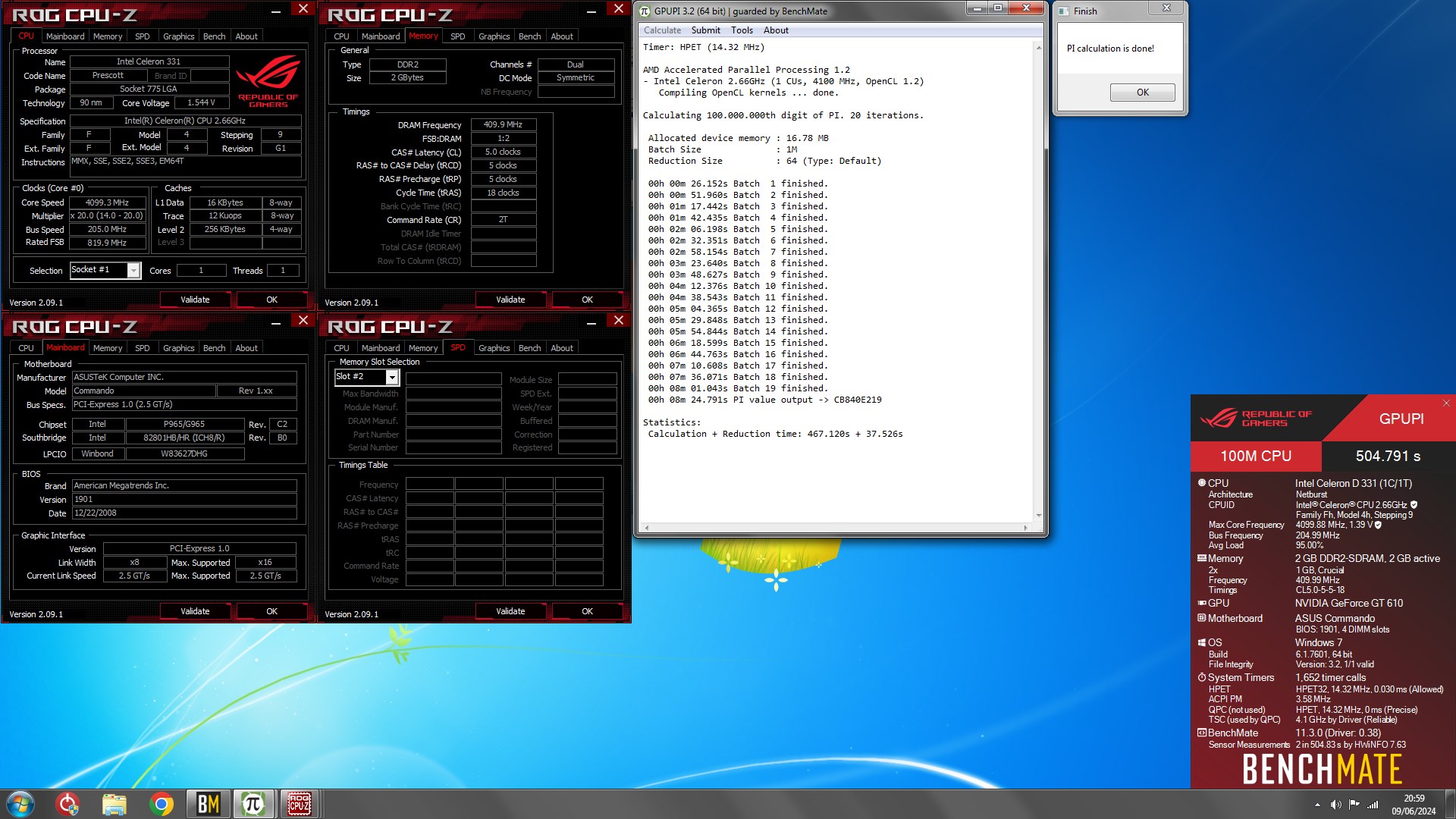Close the BenchMate GPUPI result overlay
This screenshot has width=1456, height=819.
[1446, 403]
